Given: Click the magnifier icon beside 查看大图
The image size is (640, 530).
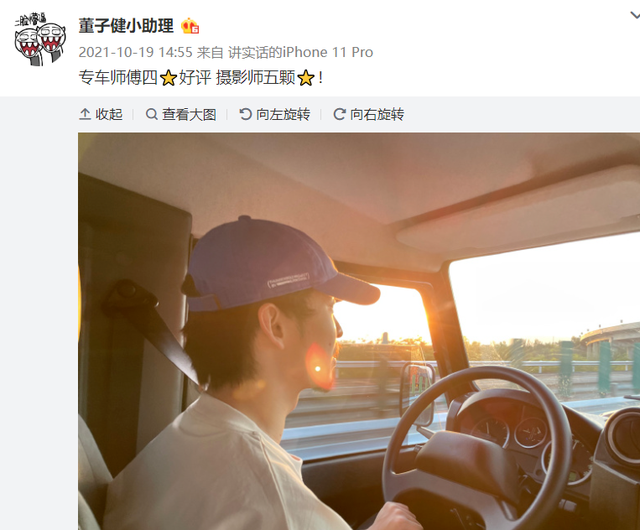Looking at the screenshot, I should (151, 114).
